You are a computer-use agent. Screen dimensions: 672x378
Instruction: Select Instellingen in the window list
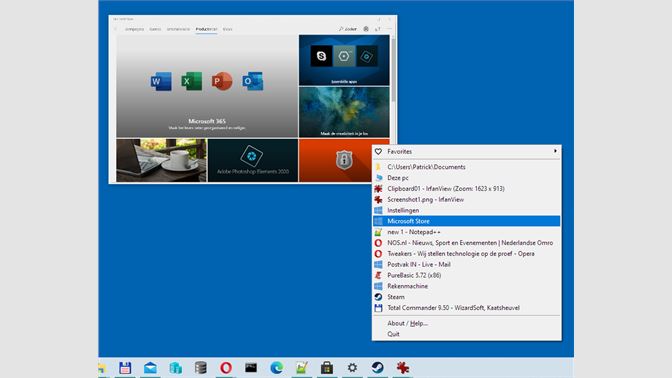point(466,210)
